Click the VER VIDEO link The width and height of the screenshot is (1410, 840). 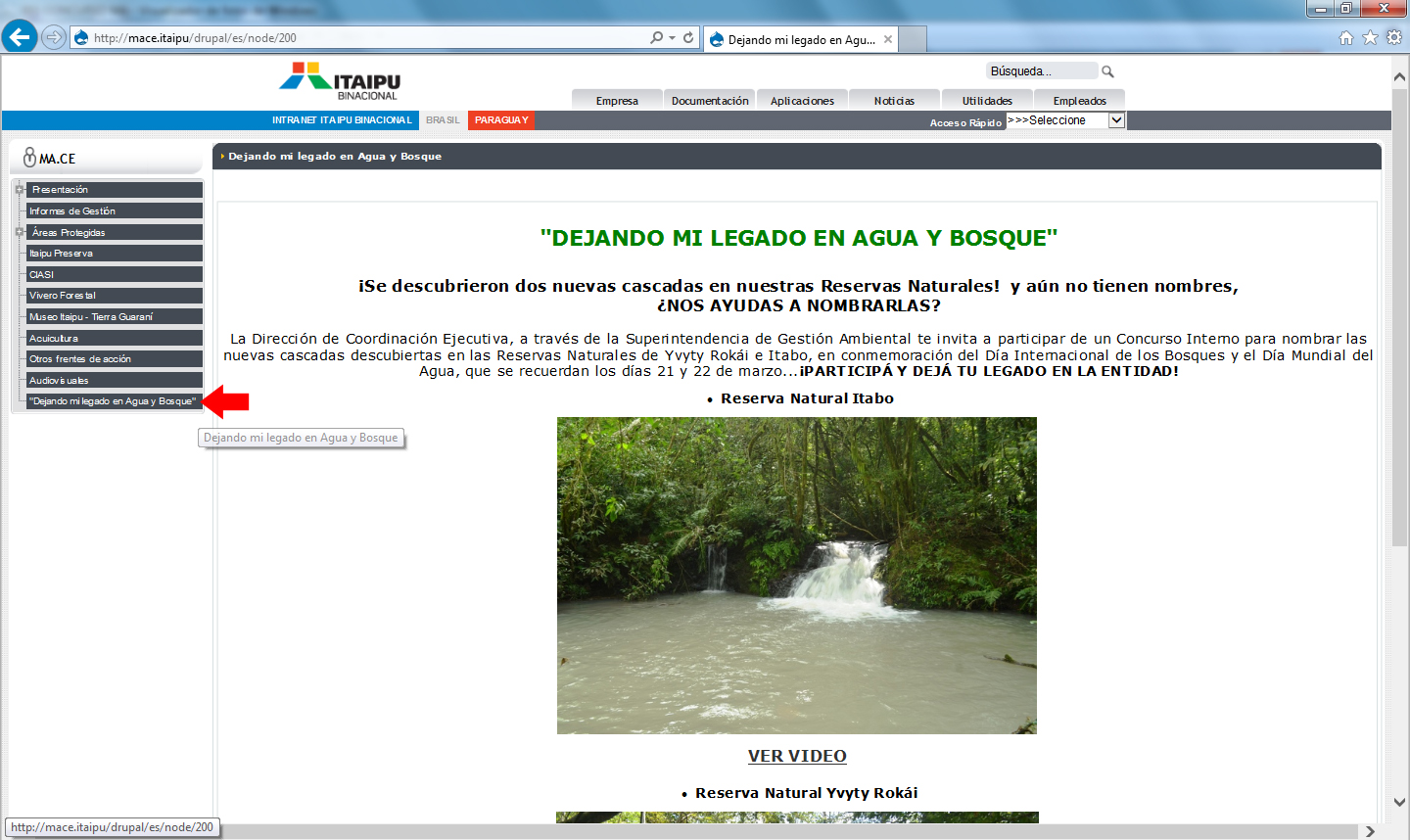click(797, 756)
